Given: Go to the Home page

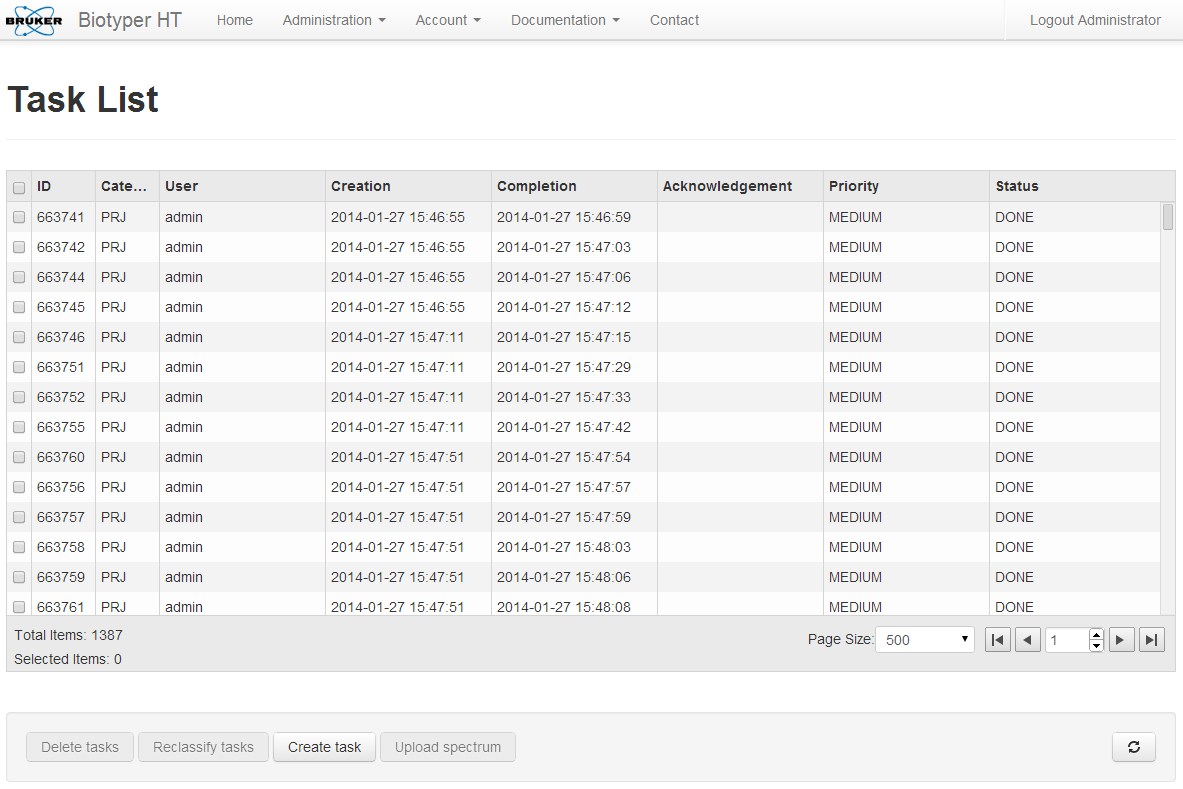Looking at the screenshot, I should coord(235,20).
